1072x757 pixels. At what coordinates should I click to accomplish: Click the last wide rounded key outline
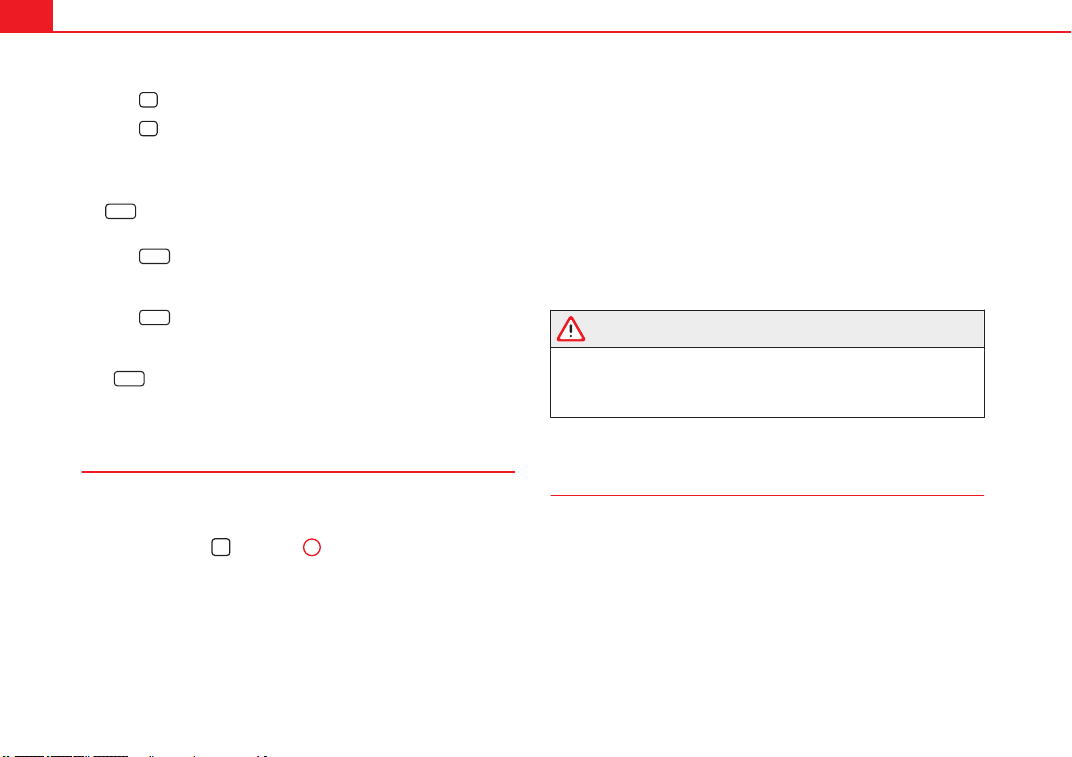pyautogui.click(x=129, y=379)
